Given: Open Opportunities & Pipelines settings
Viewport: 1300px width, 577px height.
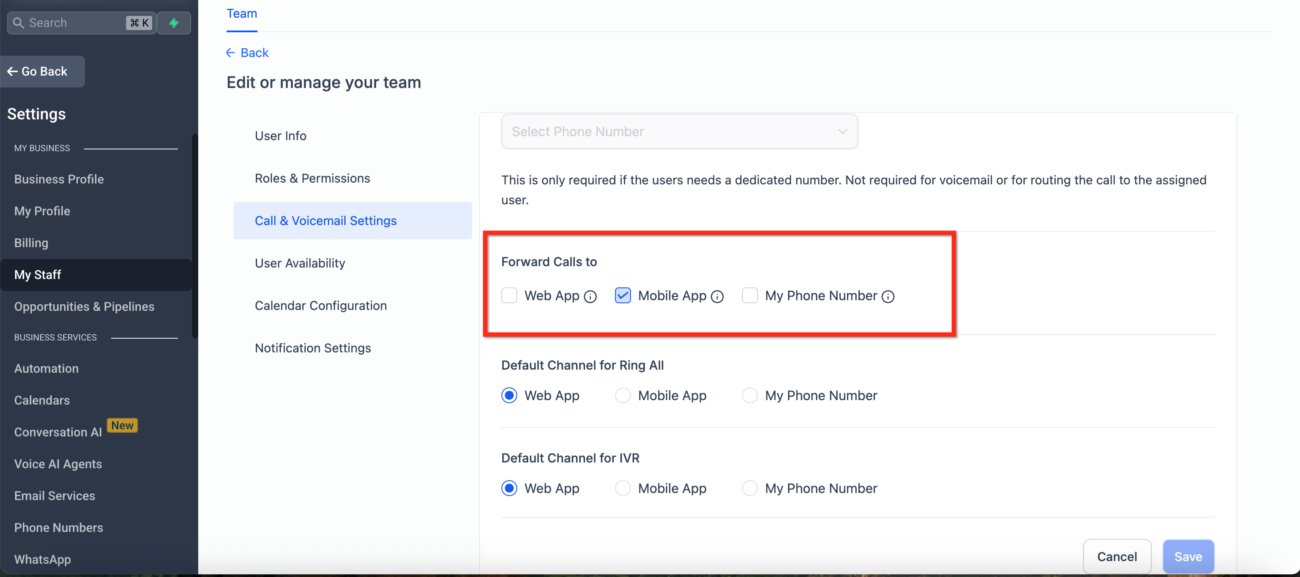Looking at the screenshot, I should point(84,307).
